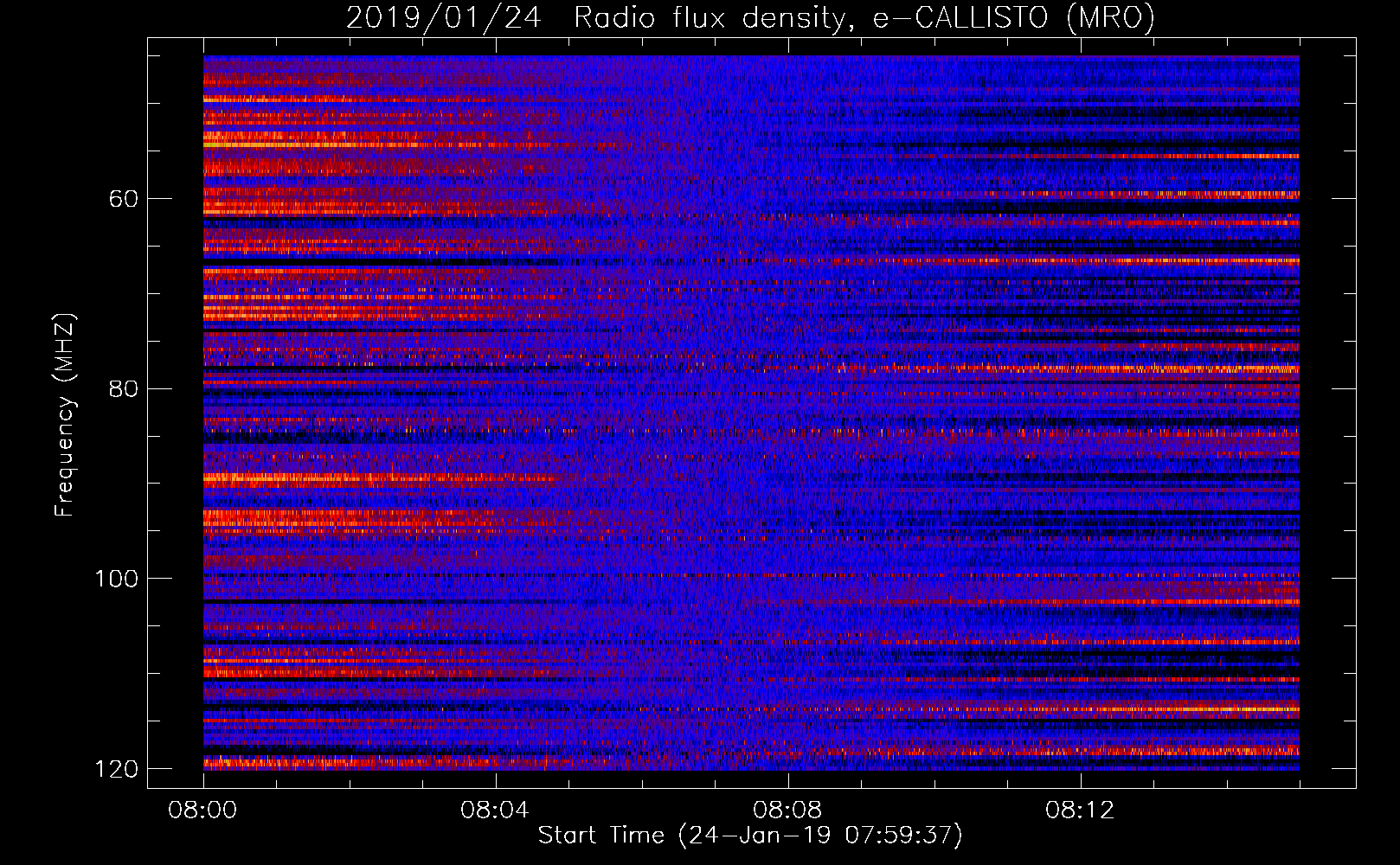1400x865 pixels.
Task: Click the 08:08 time tick label
Action: click(787, 811)
